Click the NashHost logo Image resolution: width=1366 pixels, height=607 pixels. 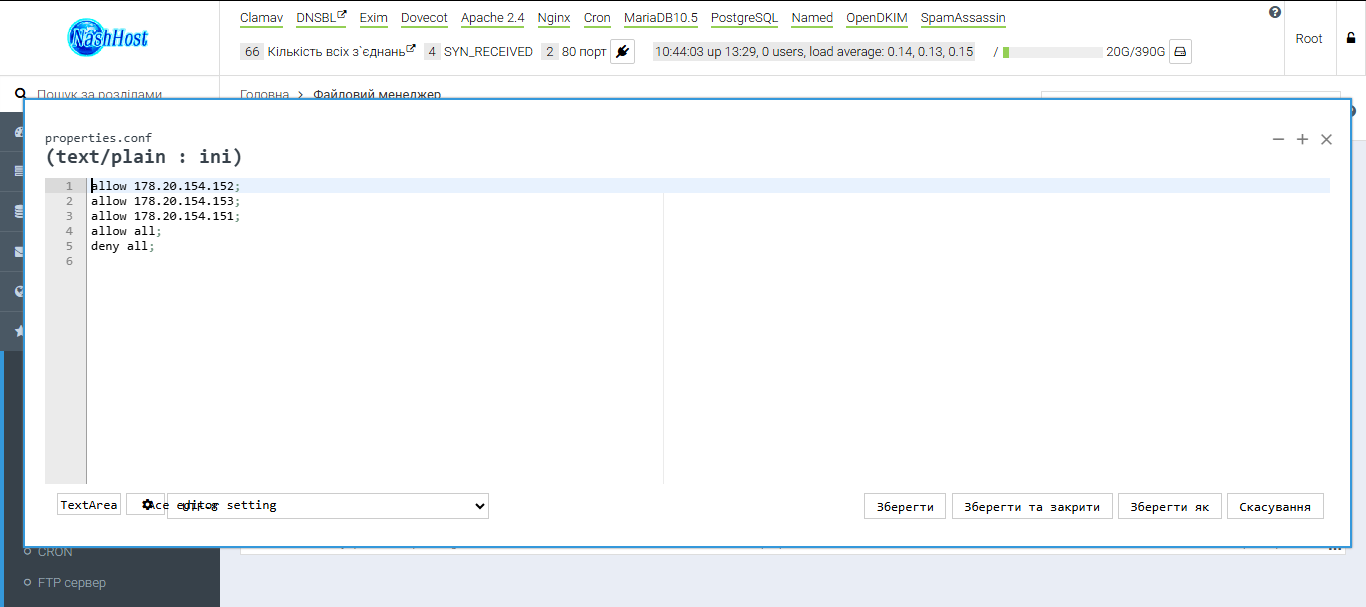pos(107,37)
